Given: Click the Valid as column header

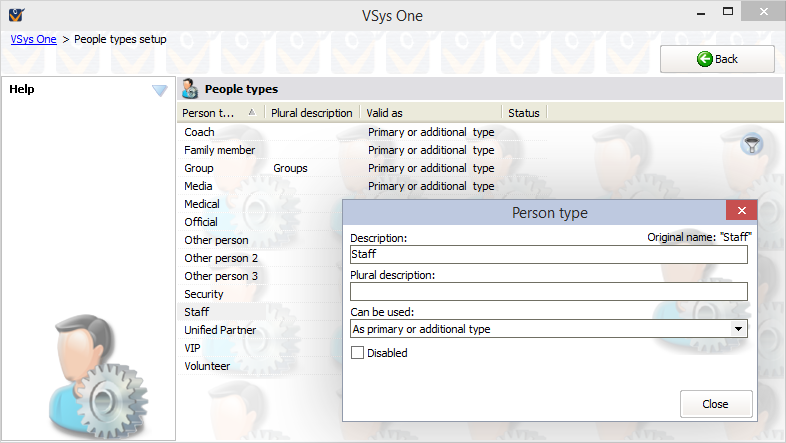Looking at the screenshot, I should [430, 113].
